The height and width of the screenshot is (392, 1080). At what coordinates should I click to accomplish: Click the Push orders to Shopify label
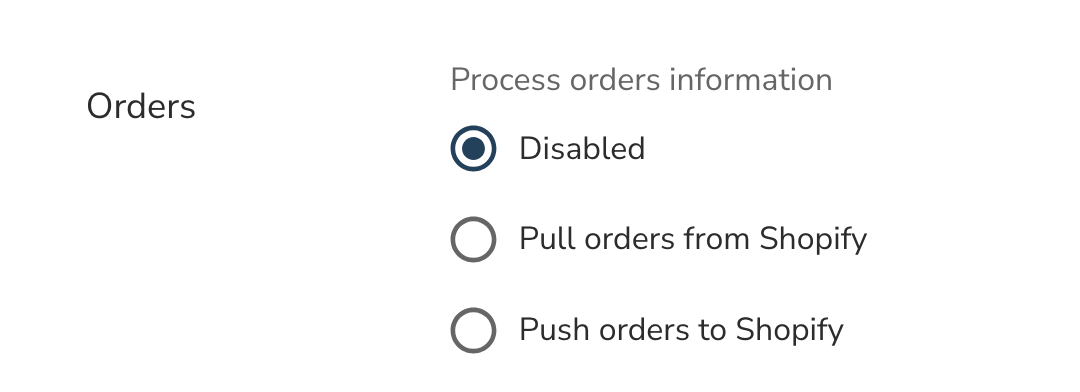(x=681, y=330)
